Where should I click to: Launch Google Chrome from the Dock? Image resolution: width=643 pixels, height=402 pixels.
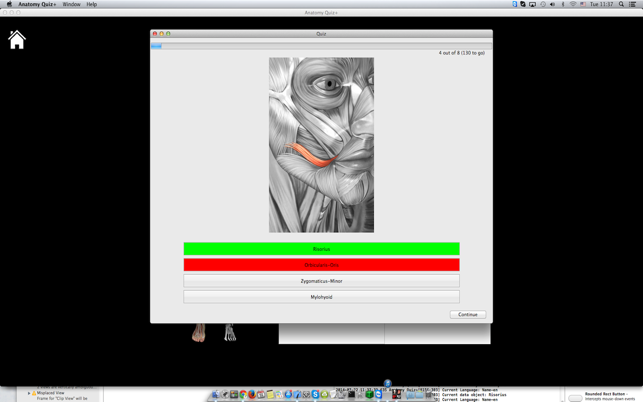coord(244,394)
